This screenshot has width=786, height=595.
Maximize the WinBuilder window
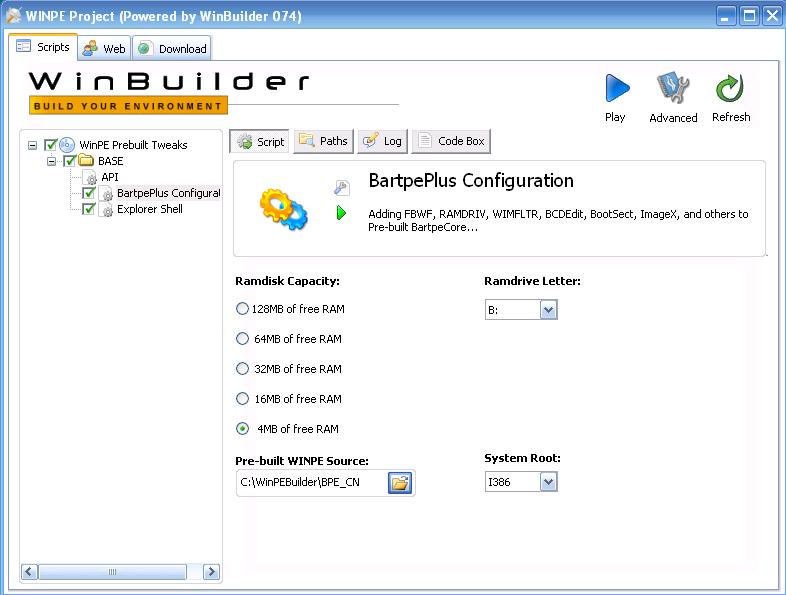point(749,16)
